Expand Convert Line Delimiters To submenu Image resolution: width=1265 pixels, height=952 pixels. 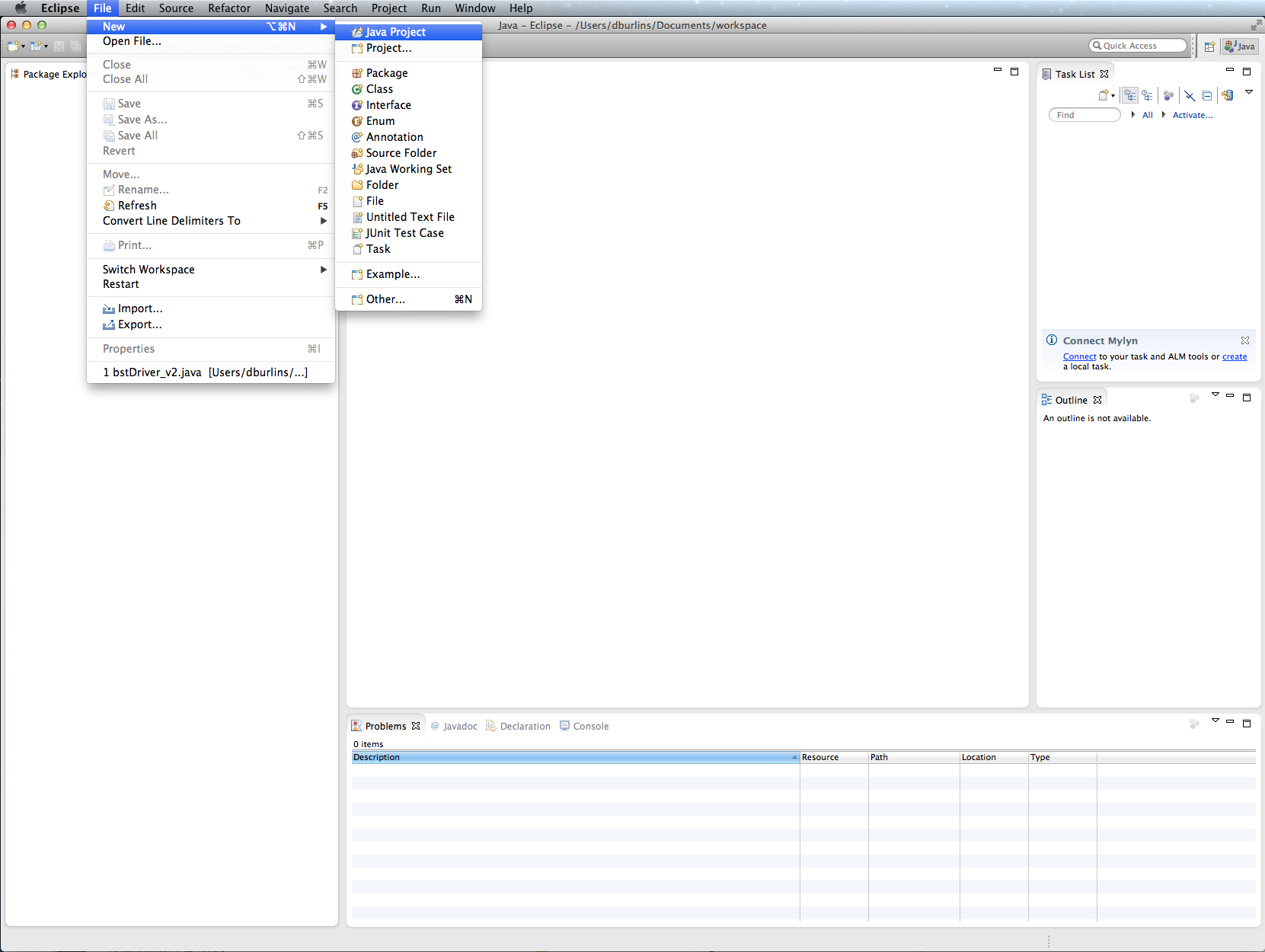click(211, 221)
